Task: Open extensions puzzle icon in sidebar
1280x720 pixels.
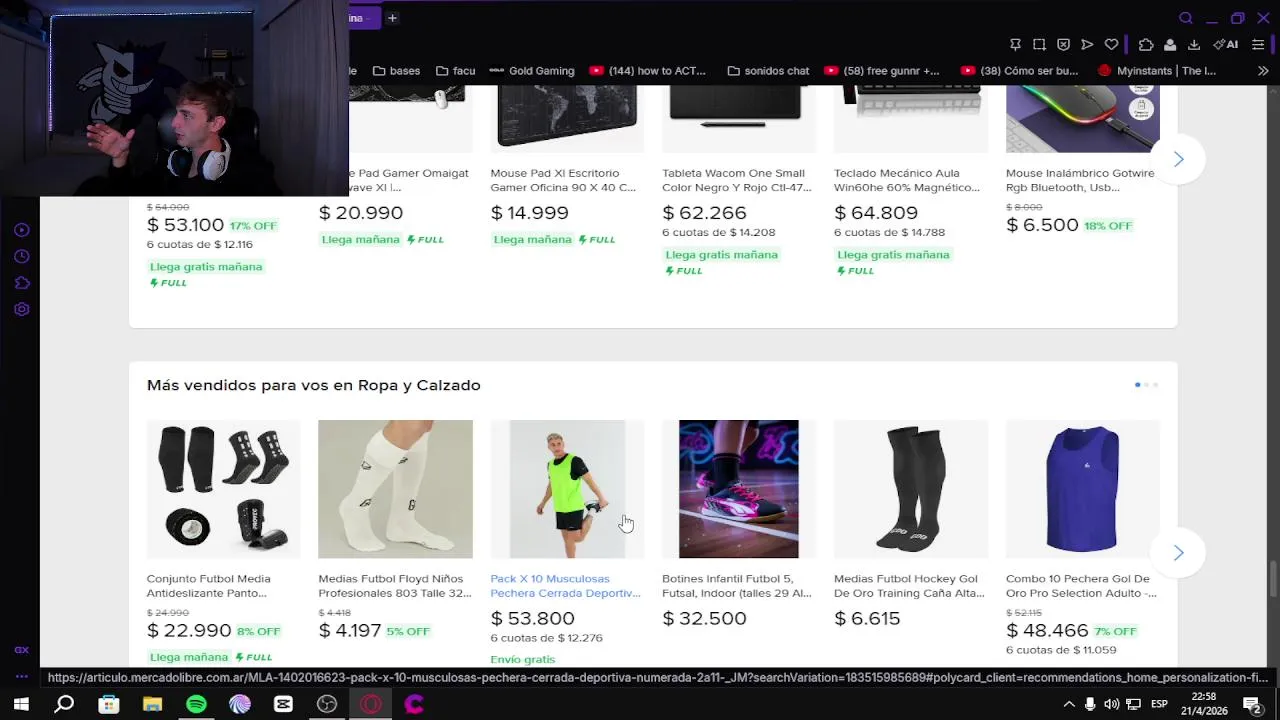Action: pos(21,283)
